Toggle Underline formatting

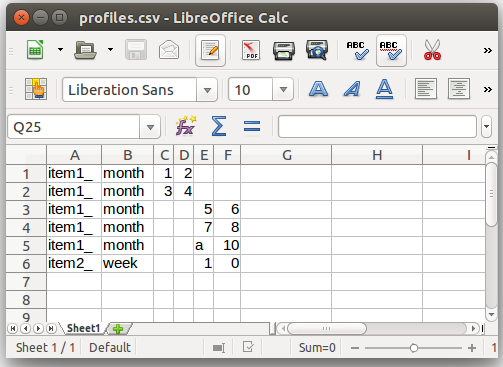(385, 89)
